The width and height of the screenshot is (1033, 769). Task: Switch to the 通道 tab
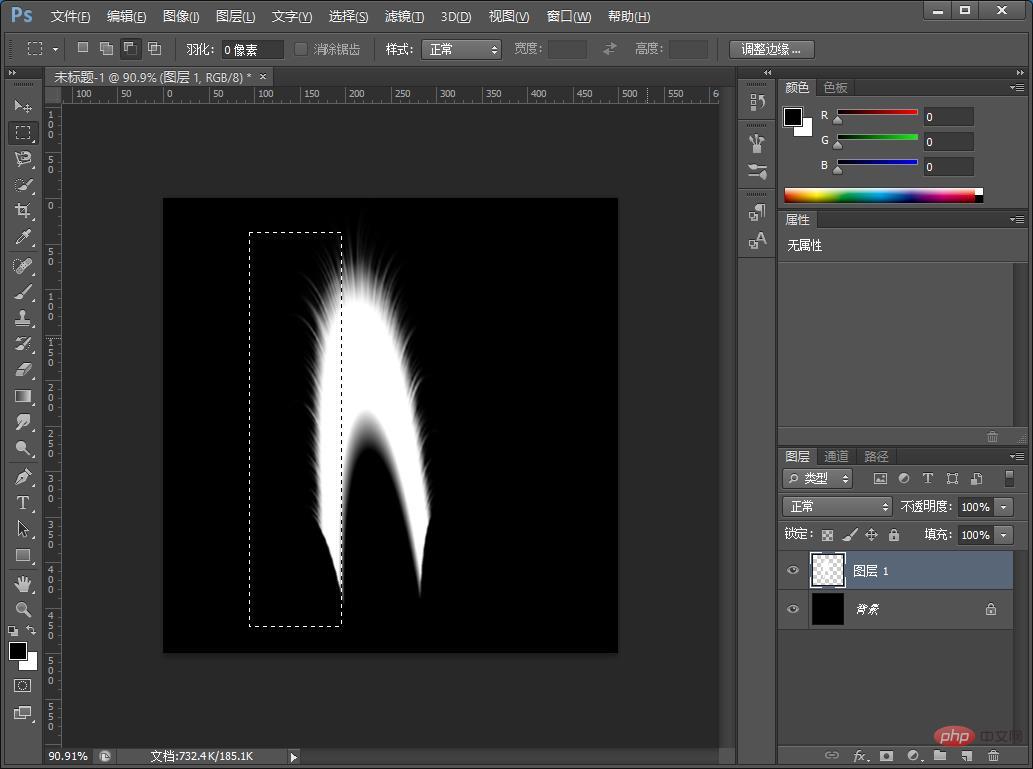(x=836, y=456)
